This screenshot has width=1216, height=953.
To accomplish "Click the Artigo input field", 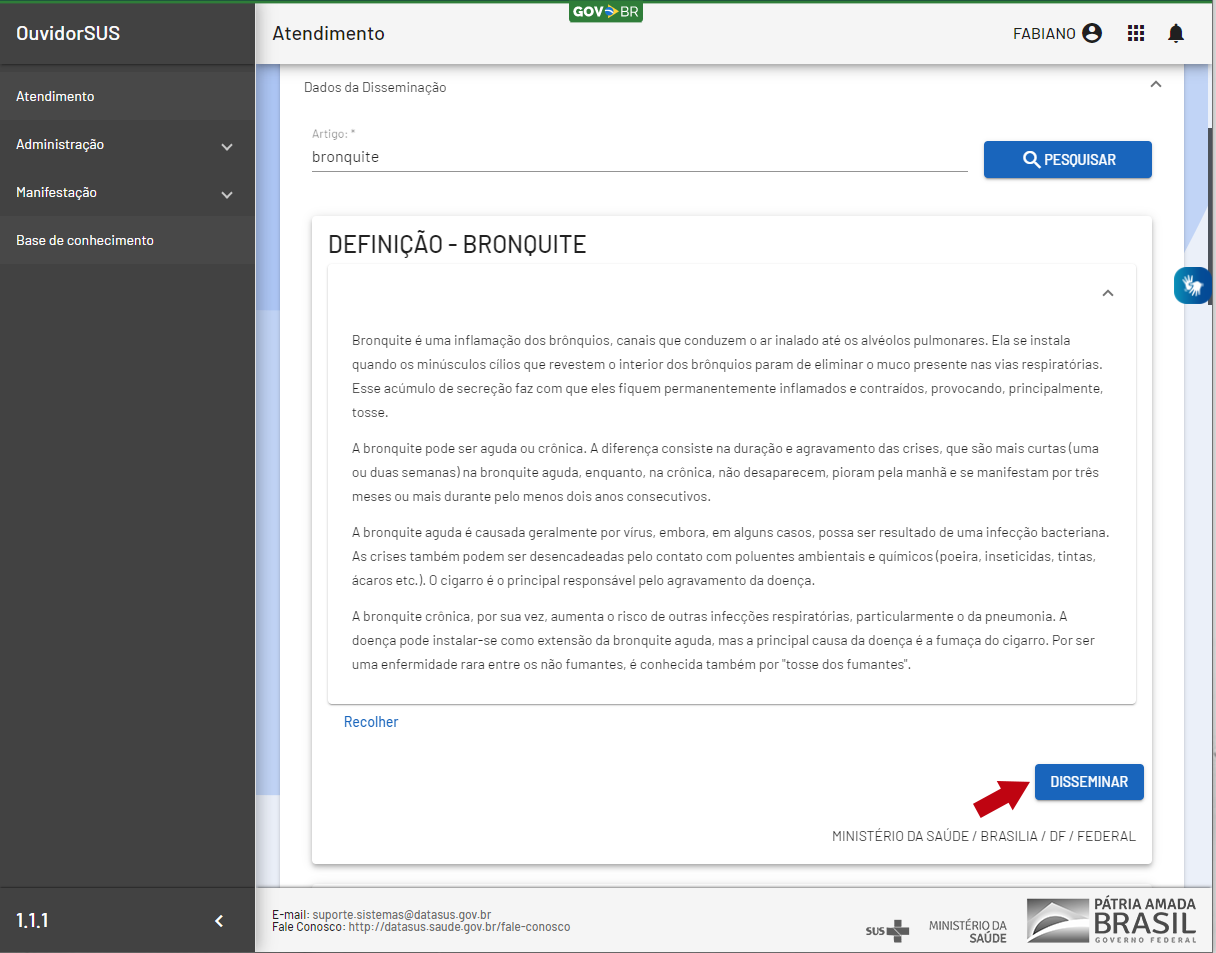I will pyautogui.click(x=638, y=157).
